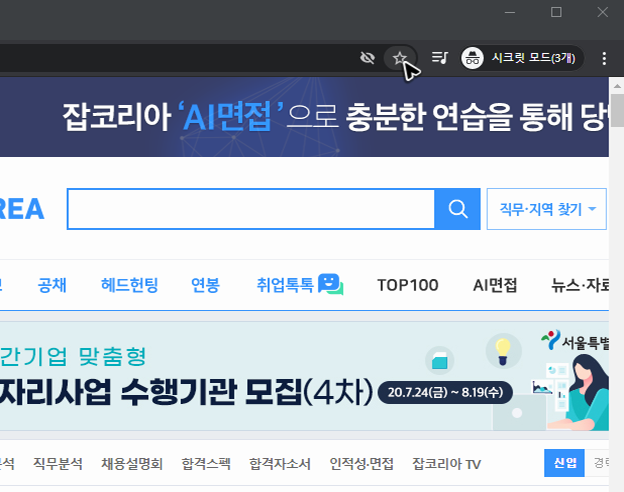This screenshot has width=624, height=492.
Task: Open the 공채 menu
Action: (x=52, y=285)
